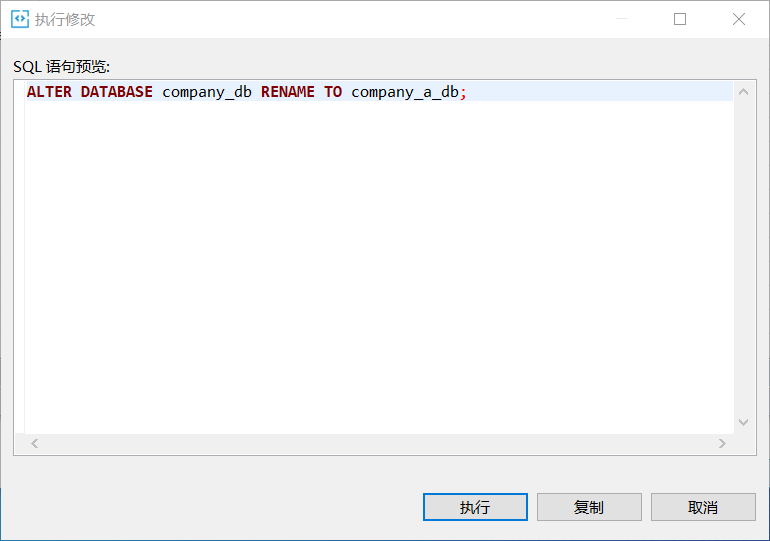Screen dimensions: 770x541
Task: Click the DATABASE keyword in SQL preview
Action: [117, 92]
